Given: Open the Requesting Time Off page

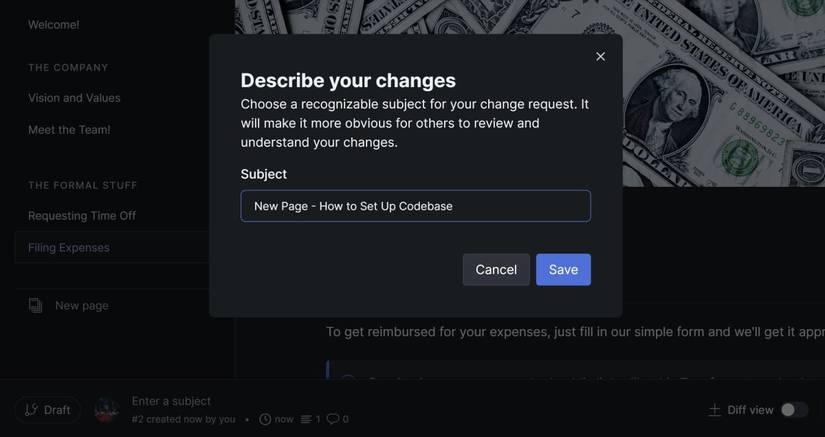Looking at the screenshot, I should pos(82,216).
